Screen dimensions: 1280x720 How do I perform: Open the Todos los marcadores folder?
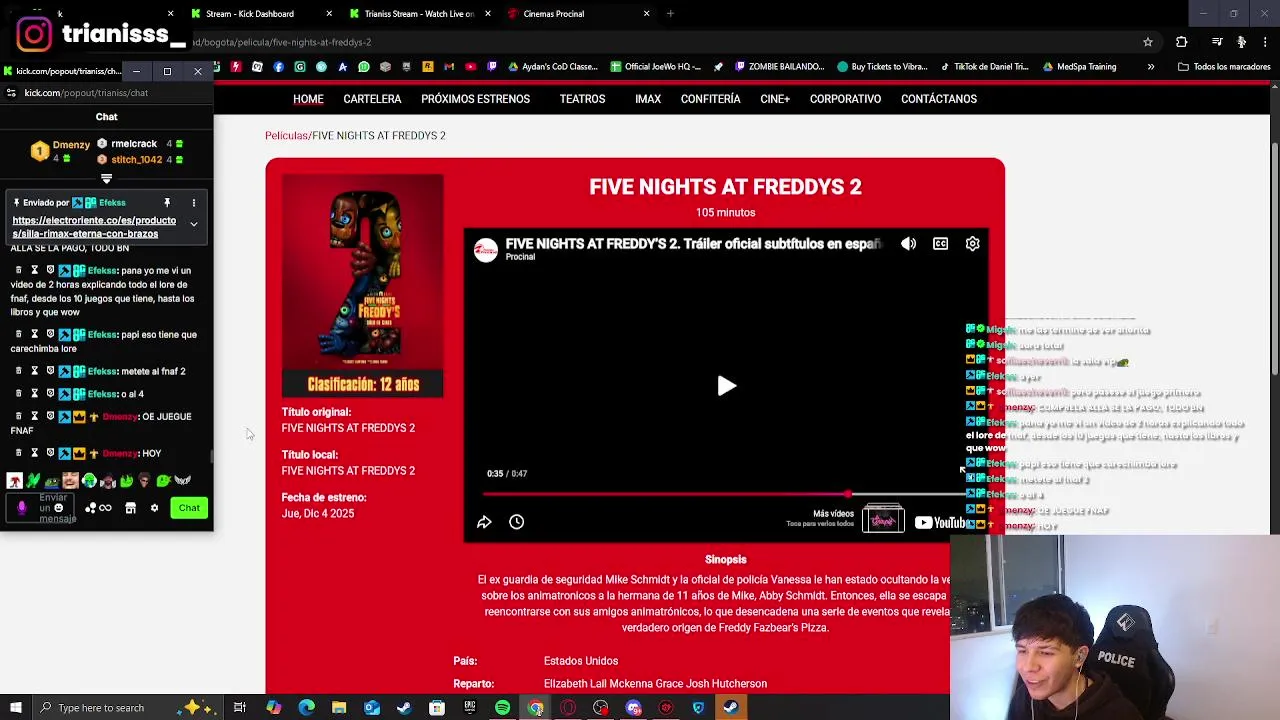(1224, 67)
